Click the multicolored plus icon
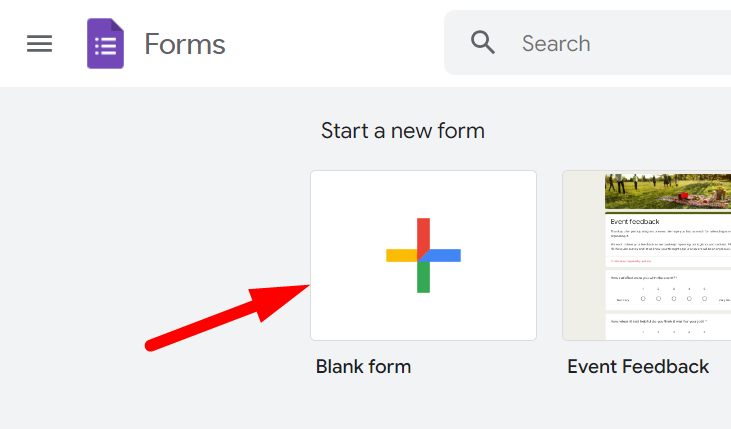 [x=423, y=255]
